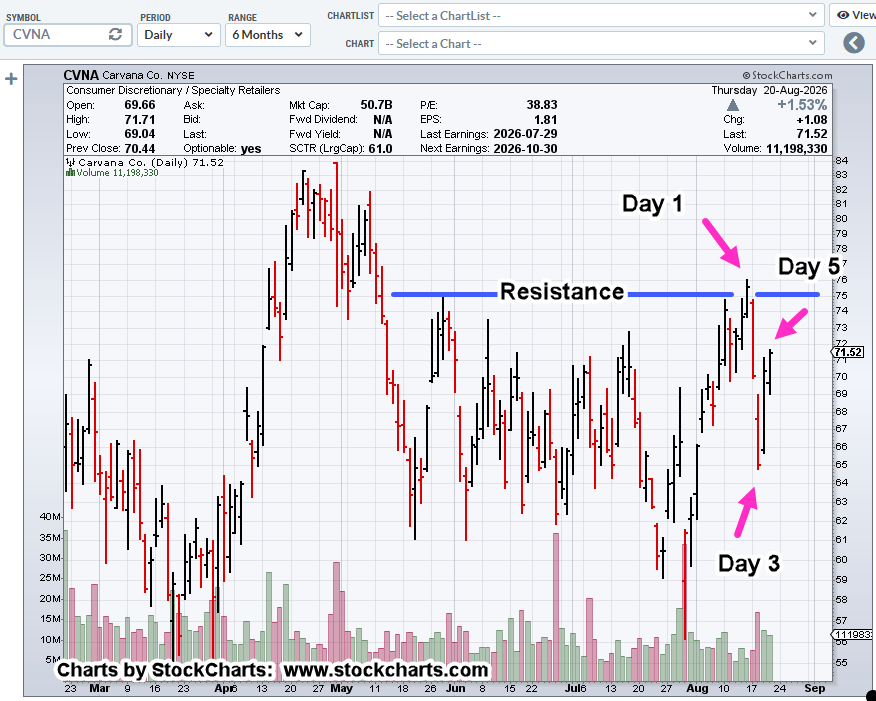Image resolution: width=876 pixels, height=701 pixels.
Task: Open the Select a ChartList dropdown
Action: click(601, 16)
